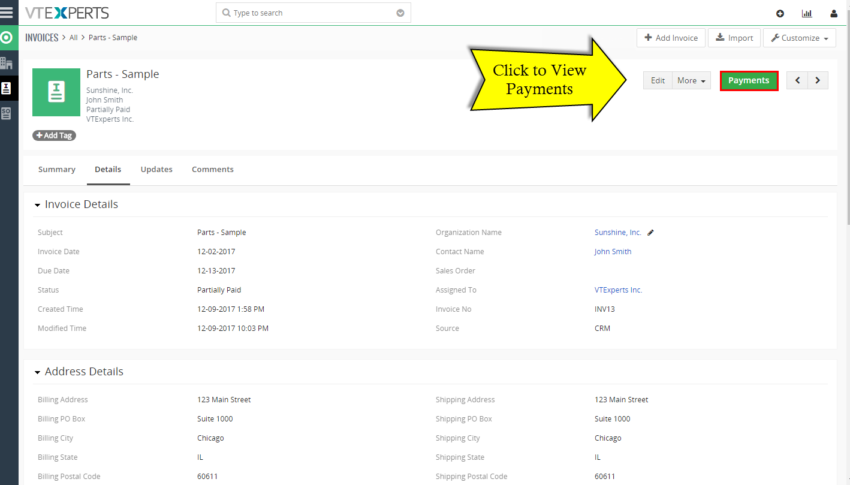850x485 pixels.
Task: Click the Modified Time value 12-09-2017 10:03 PM
Action: coord(233,328)
